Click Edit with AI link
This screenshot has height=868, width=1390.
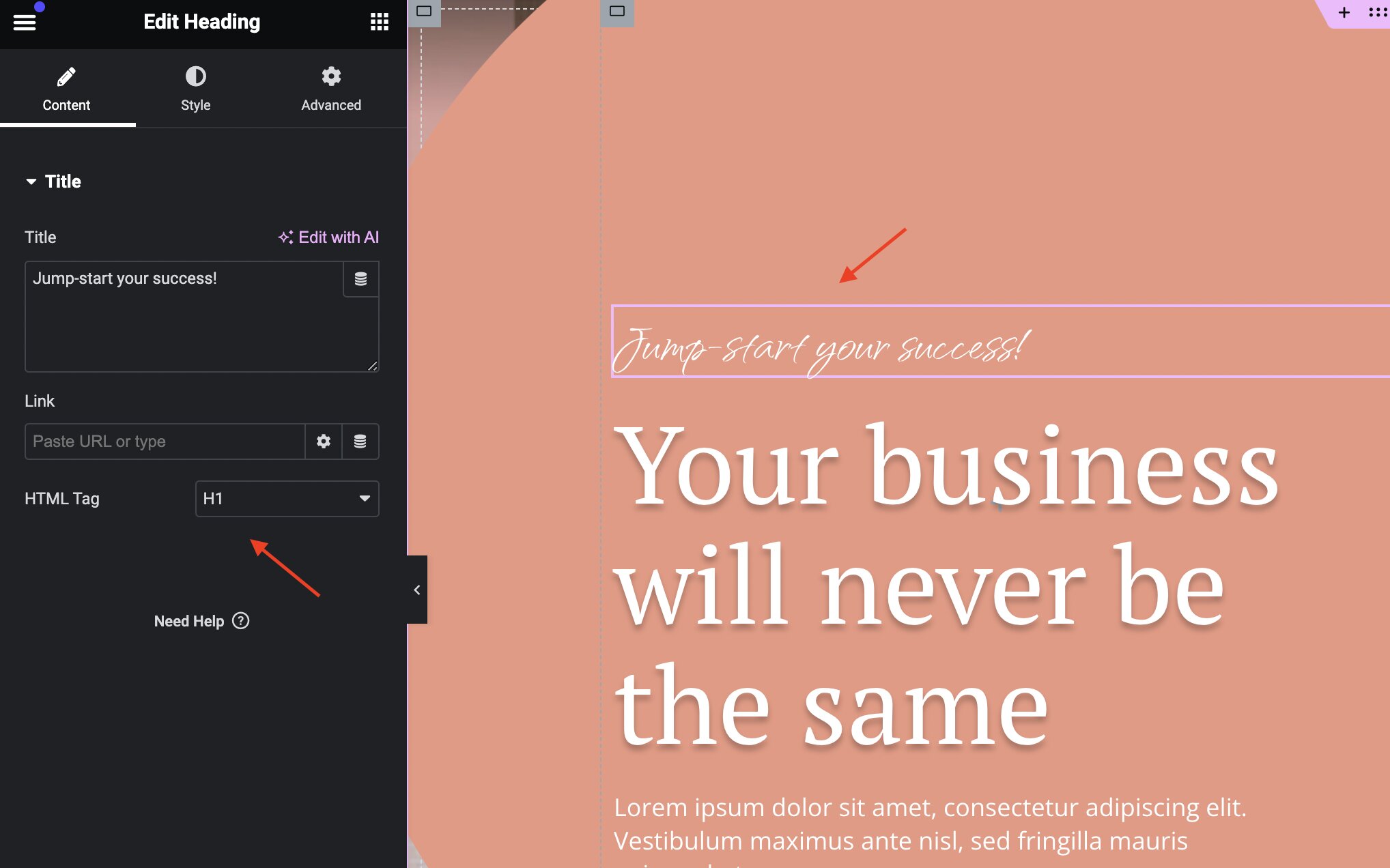tap(328, 237)
